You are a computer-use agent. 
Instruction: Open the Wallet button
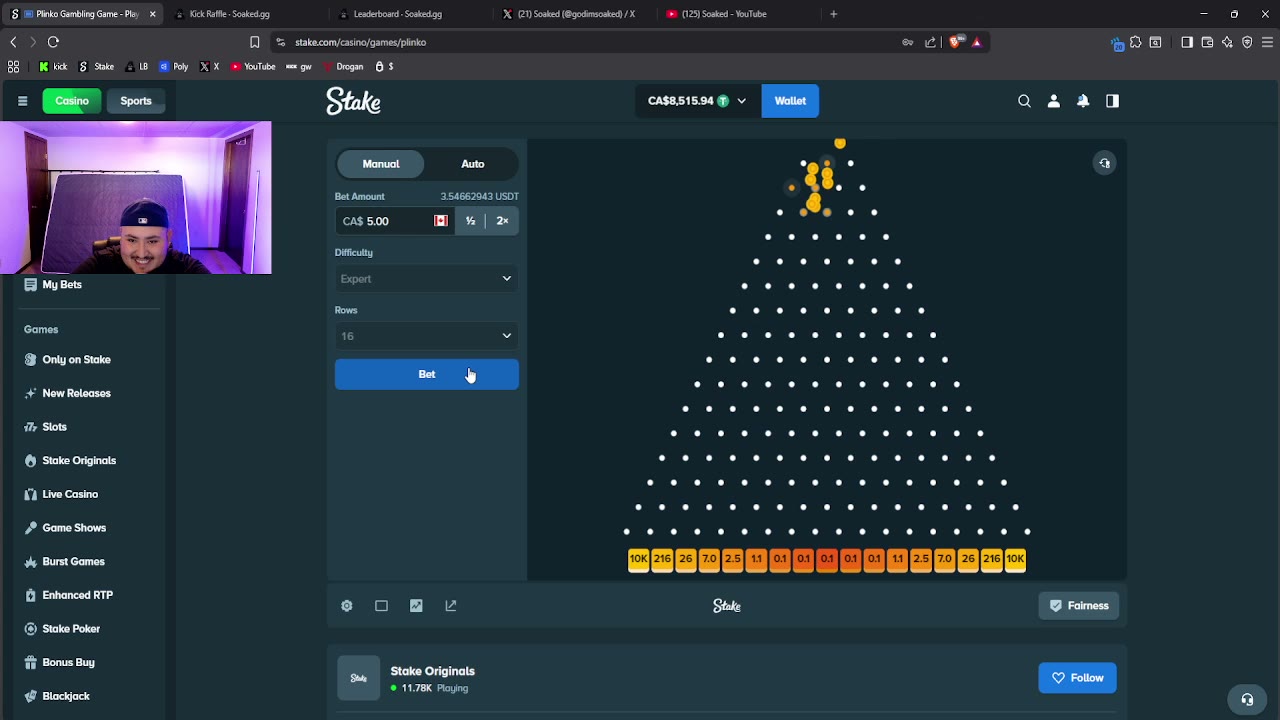tap(790, 101)
